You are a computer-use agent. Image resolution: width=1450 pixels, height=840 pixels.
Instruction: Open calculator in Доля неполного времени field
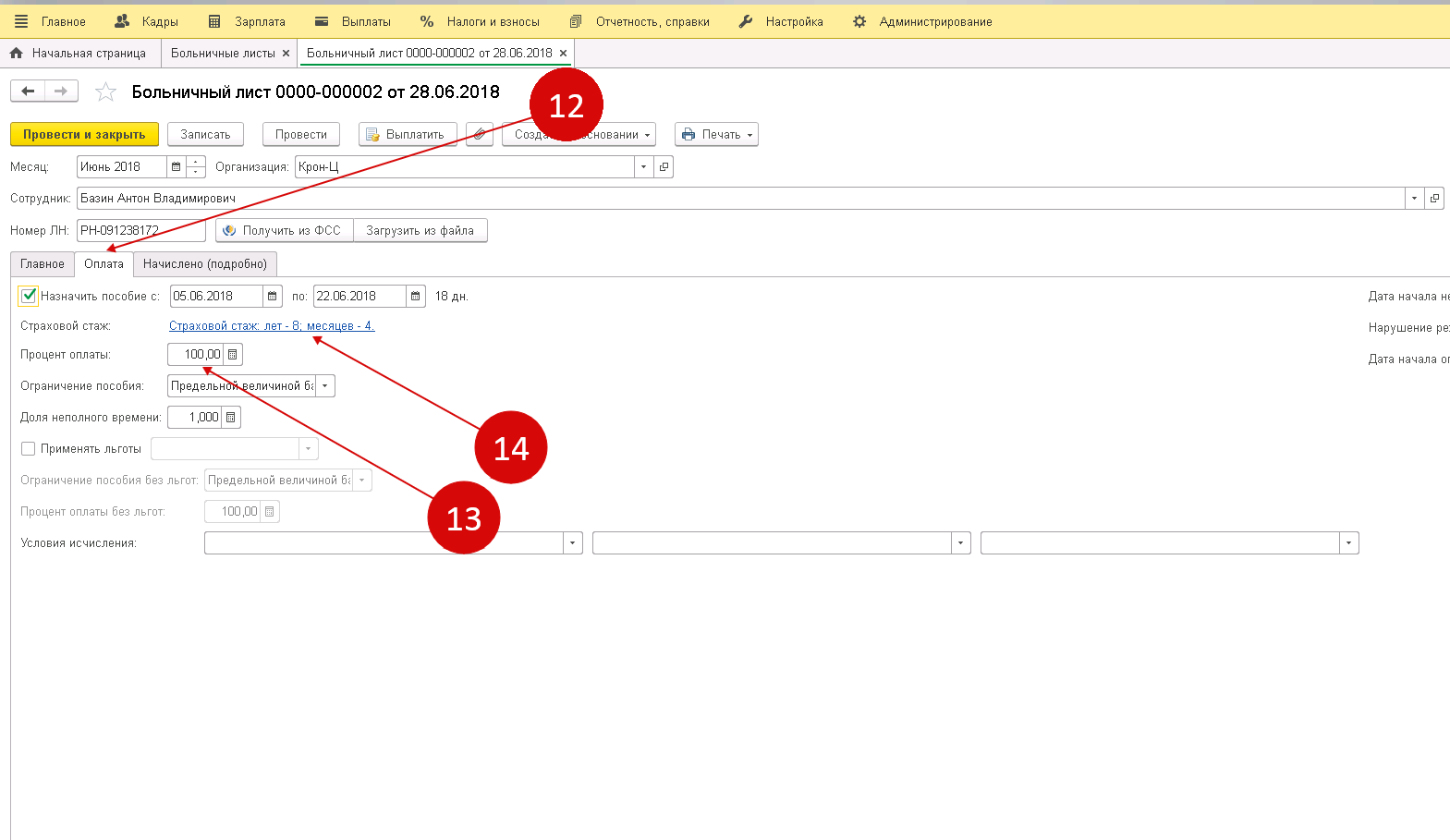(x=230, y=418)
